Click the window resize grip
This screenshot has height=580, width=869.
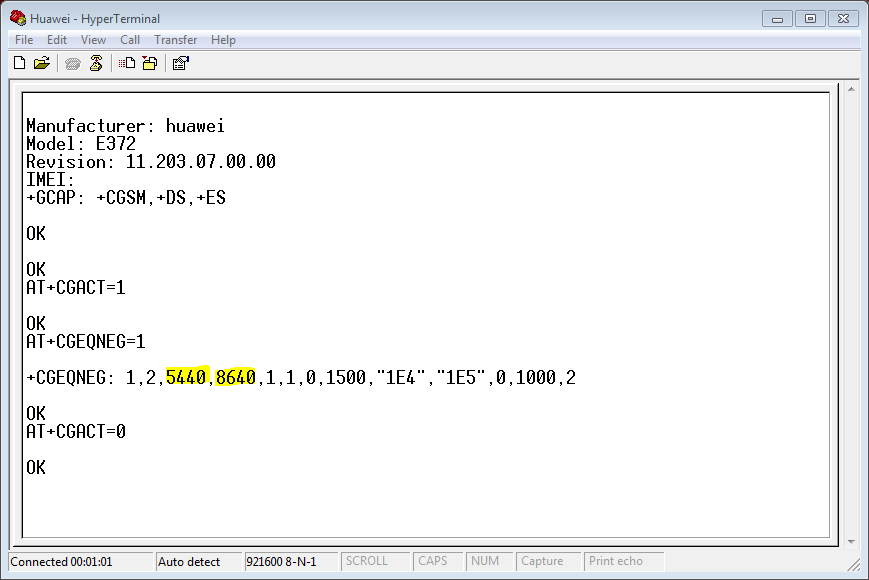pyautogui.click(x=853, y=564)
